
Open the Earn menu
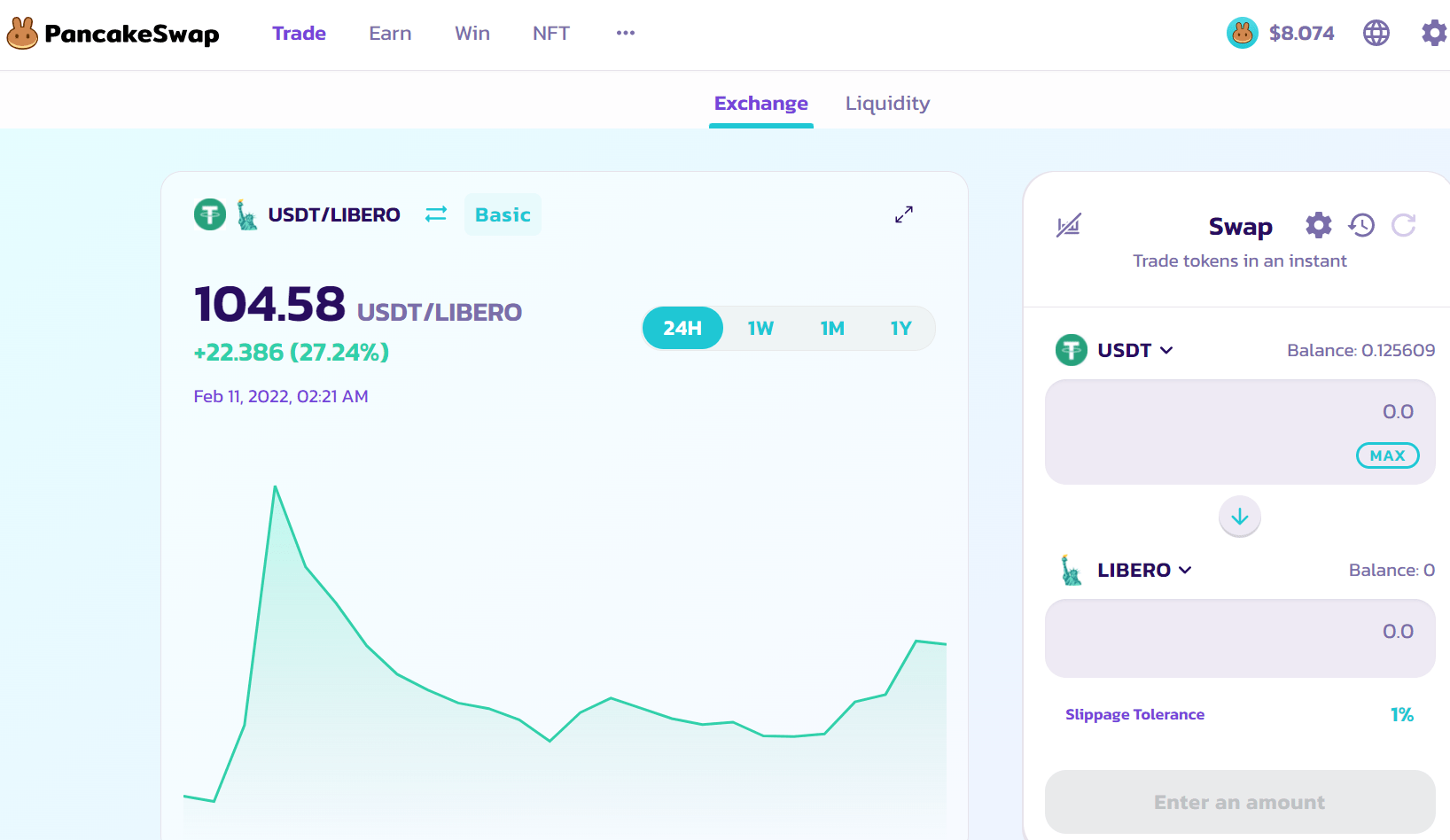pyautogui.click(x=390, y=34)
